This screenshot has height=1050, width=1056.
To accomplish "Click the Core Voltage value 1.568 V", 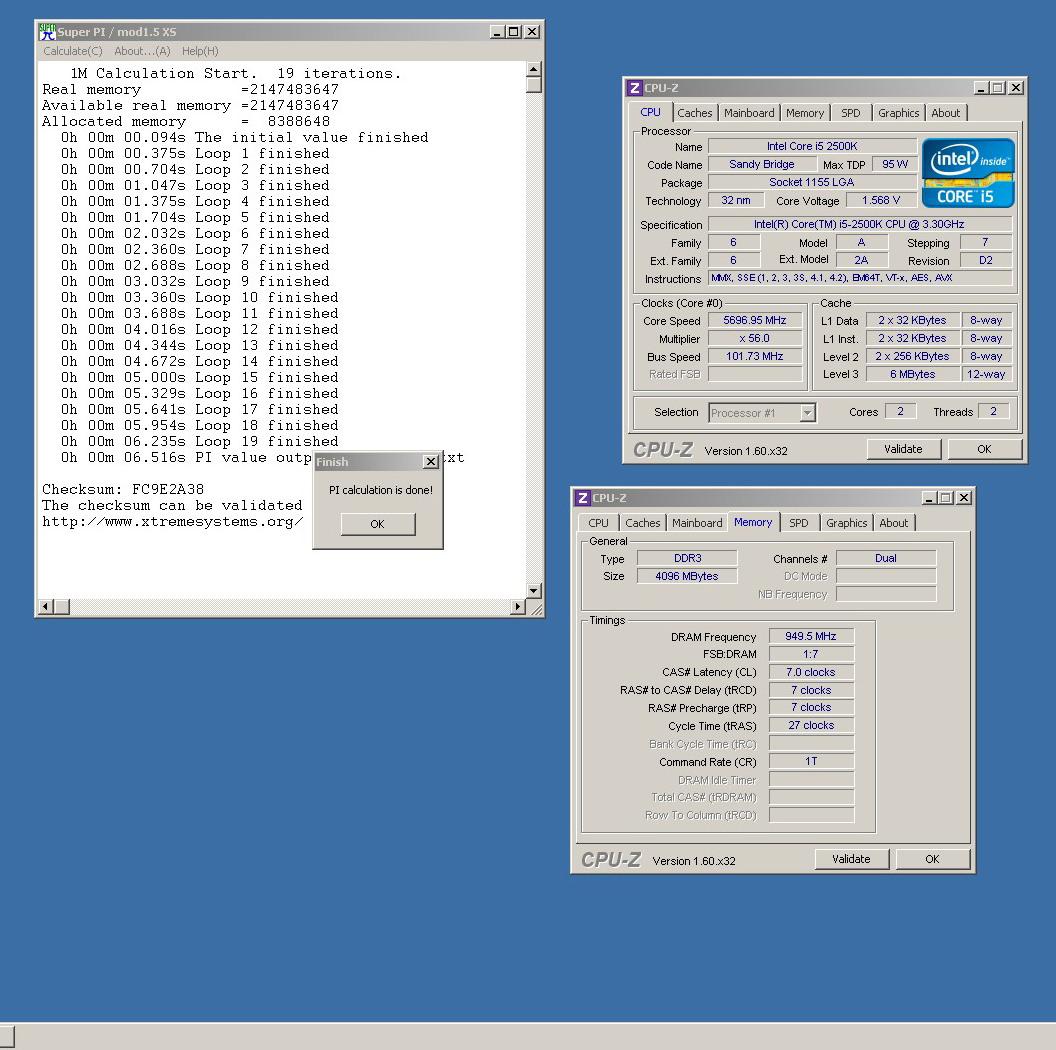I will coord(881,200).
